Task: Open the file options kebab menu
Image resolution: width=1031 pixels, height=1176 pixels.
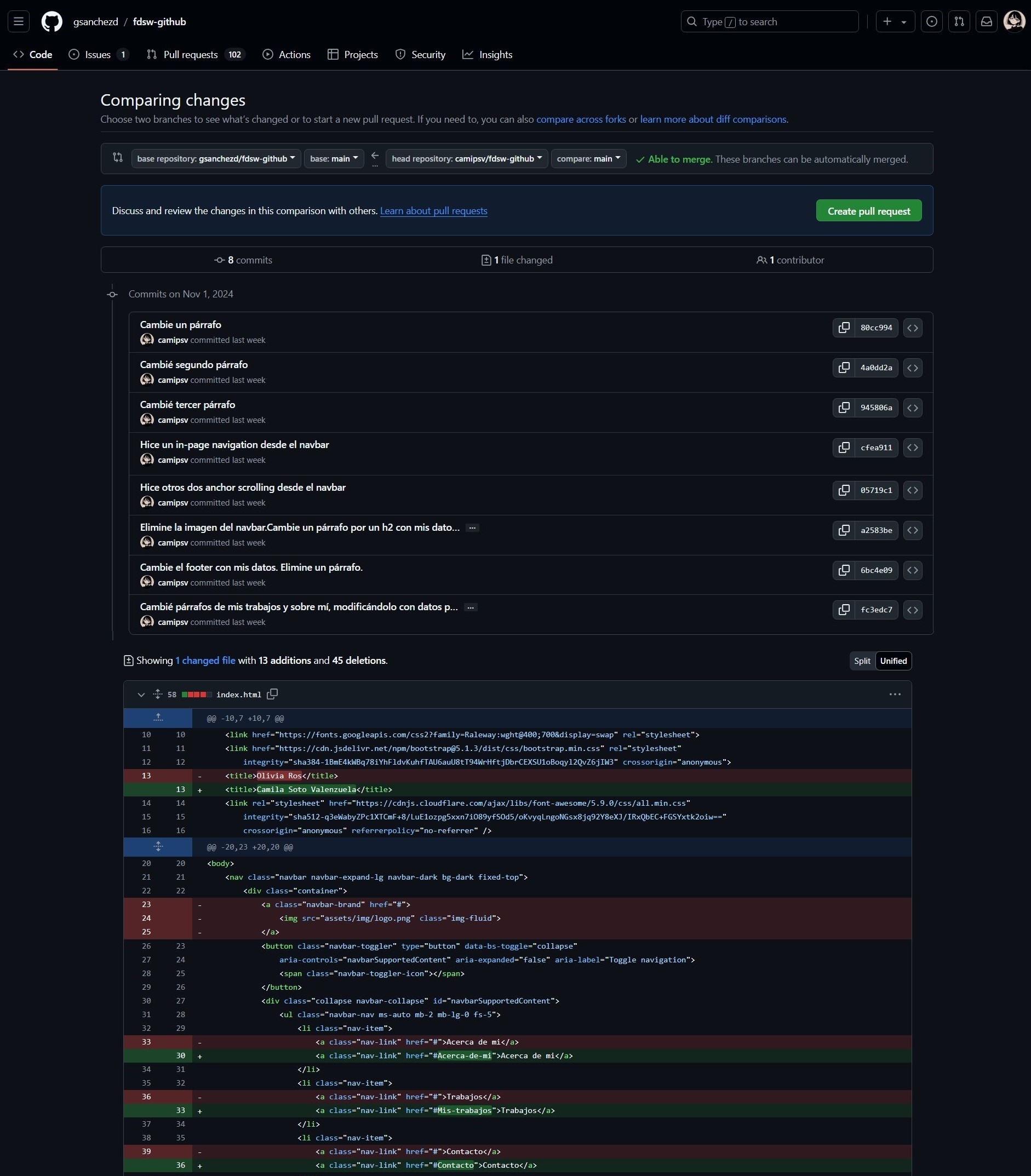Action: [x=895, y=695]
